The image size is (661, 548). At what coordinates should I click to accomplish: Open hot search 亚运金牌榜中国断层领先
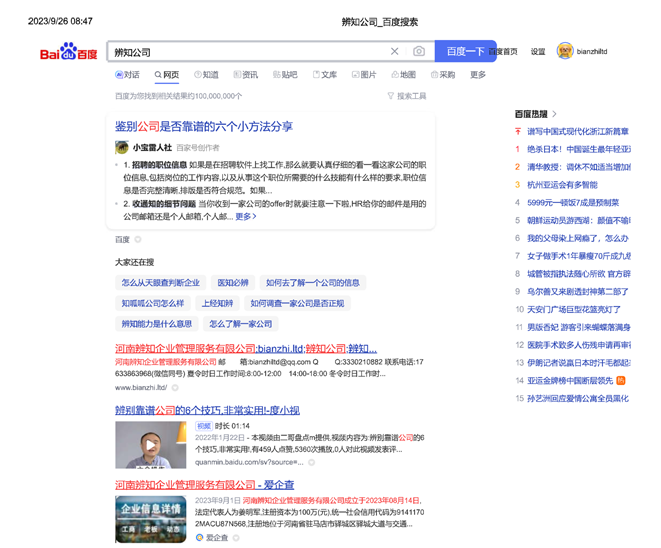[x=570, y=381]
